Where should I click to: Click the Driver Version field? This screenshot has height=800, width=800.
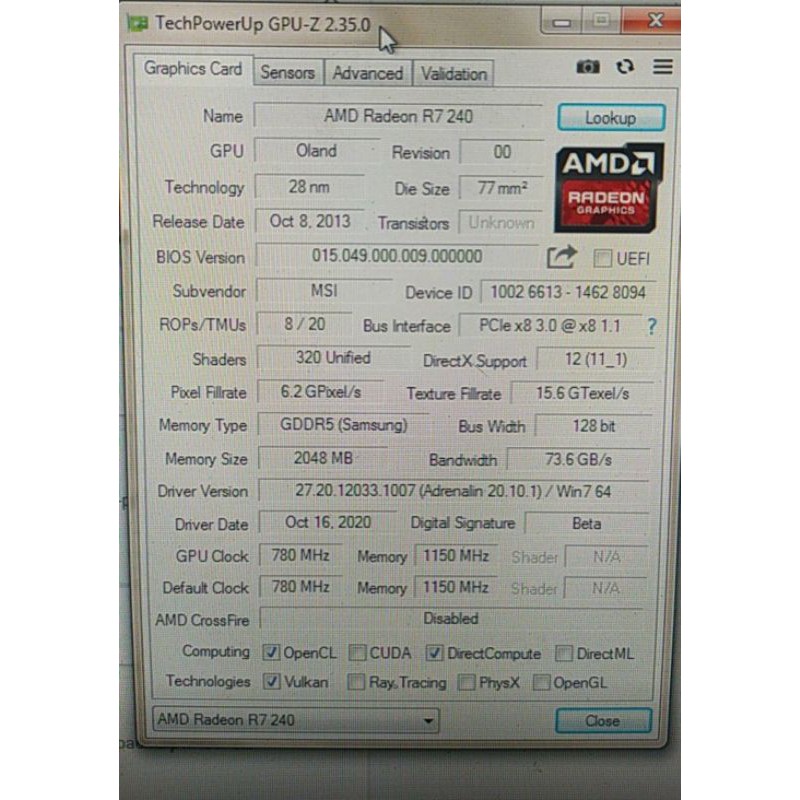tap(453, 491)
